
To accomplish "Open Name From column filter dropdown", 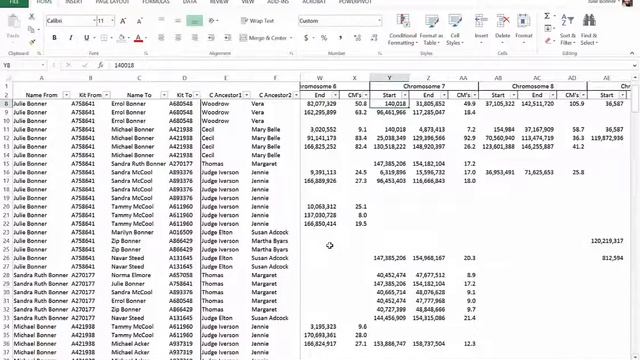I will (x=66, y=95).
